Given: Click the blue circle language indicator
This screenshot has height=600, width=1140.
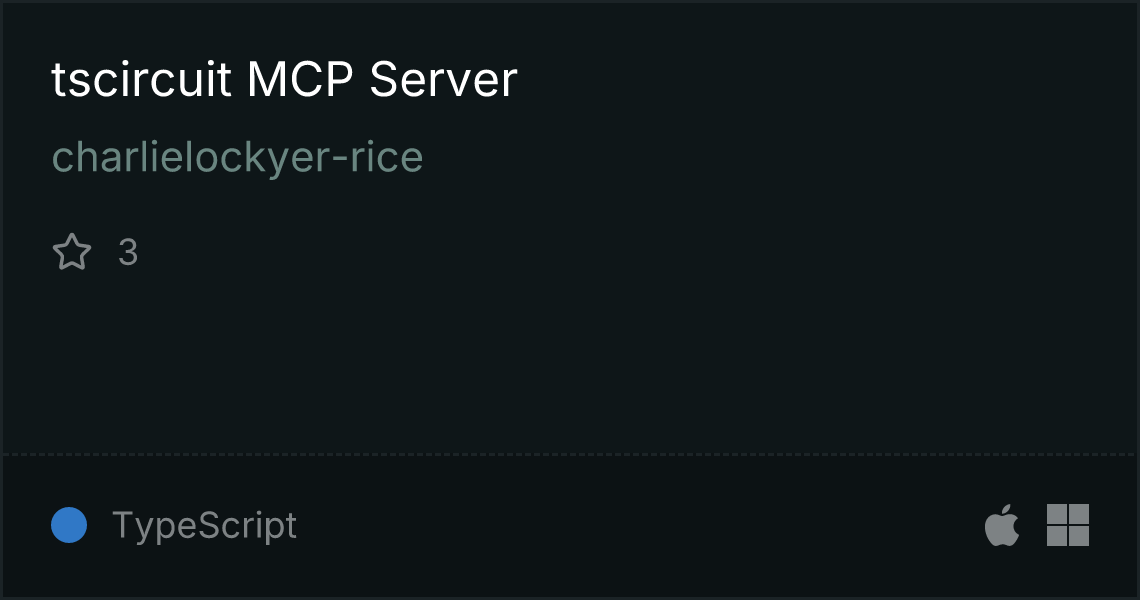Looking at the screenshot, I should [69, 525].
